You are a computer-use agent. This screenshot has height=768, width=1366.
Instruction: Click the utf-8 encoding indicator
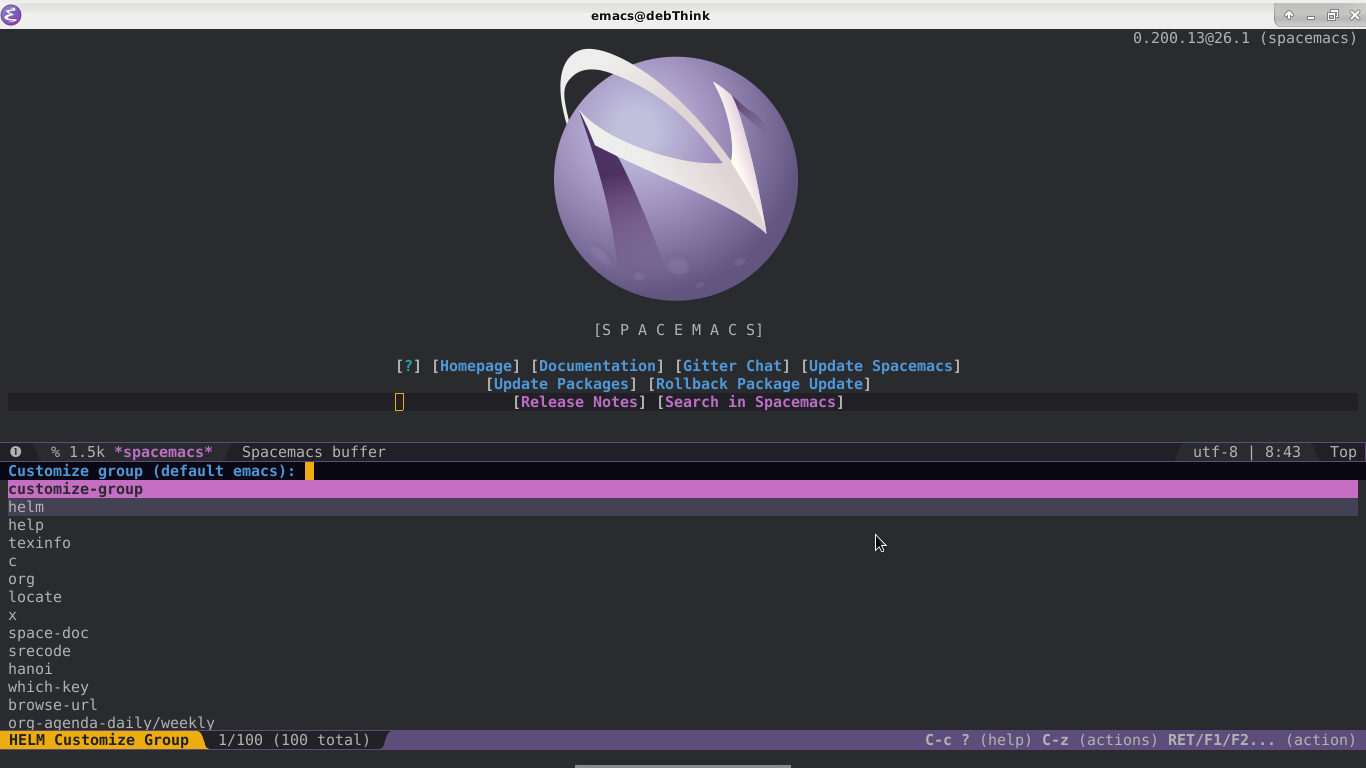pyautogui.click(x=1215, y=452)
